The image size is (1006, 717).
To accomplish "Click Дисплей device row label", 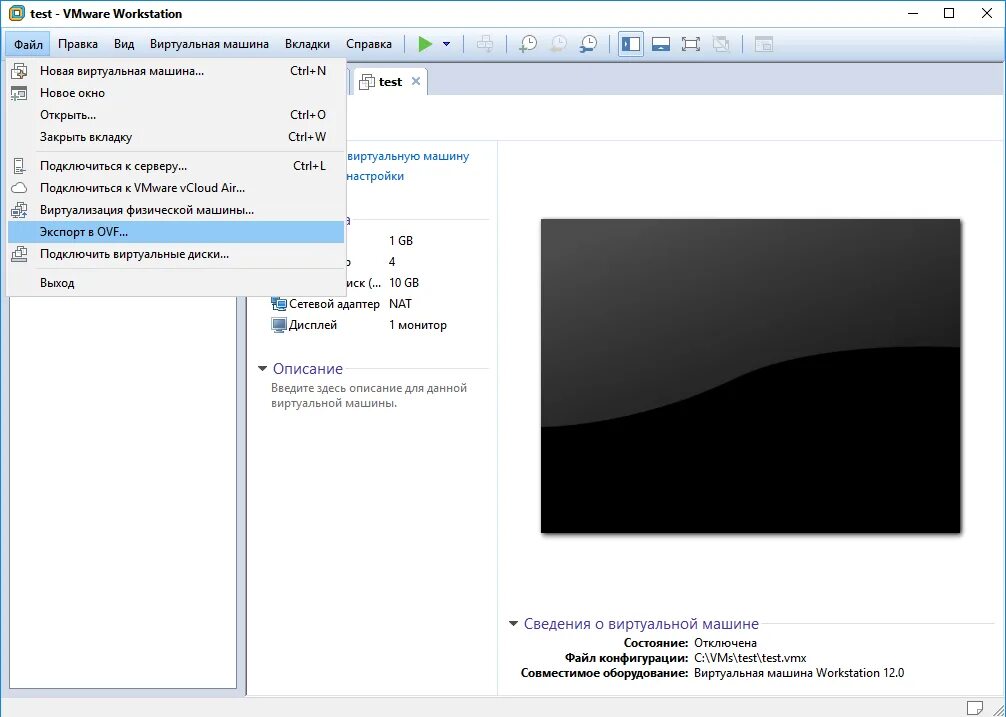I will pyautogui.click(x=312, y=325).
